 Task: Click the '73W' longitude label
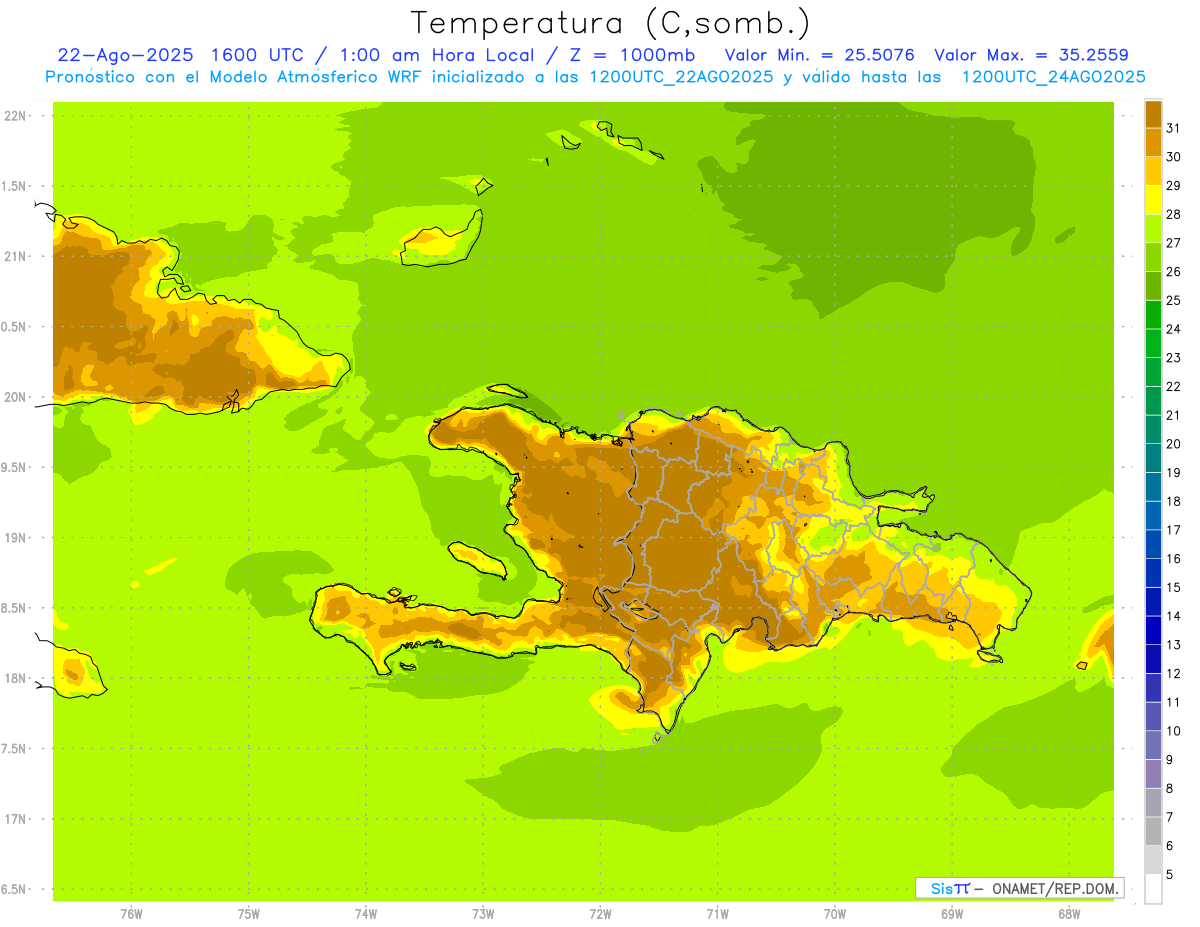click(483, 914)
